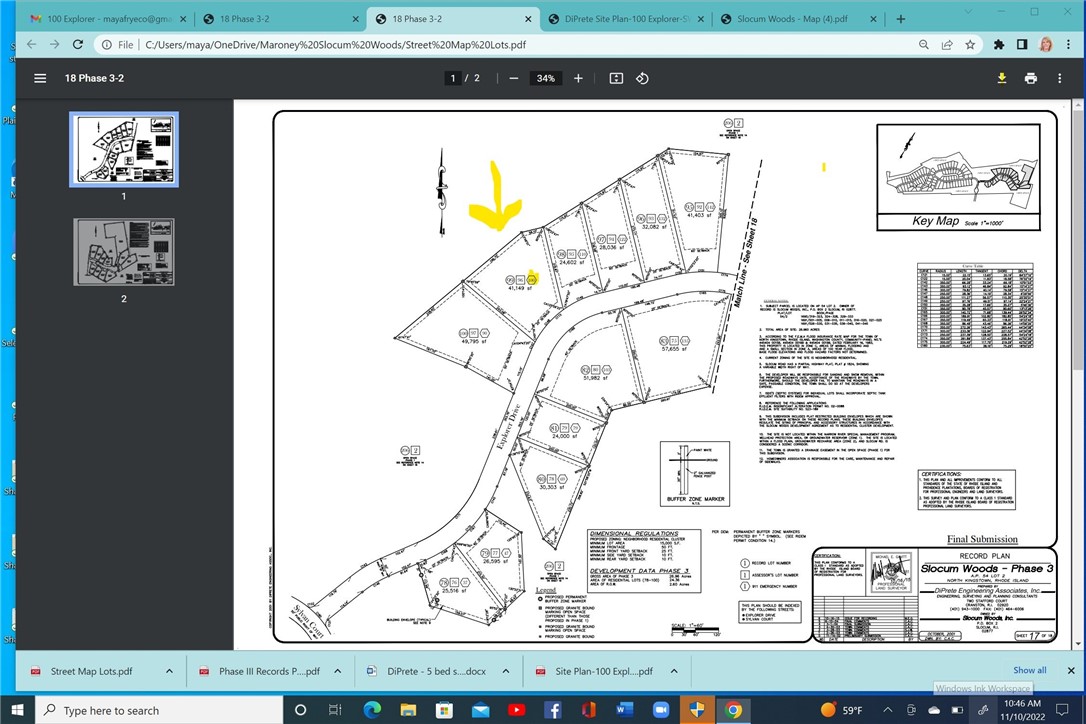Expand options for Site Plan-100 Expl download
The height and width of the screenshot is (724, 1086).
click(x=674, y=671)
